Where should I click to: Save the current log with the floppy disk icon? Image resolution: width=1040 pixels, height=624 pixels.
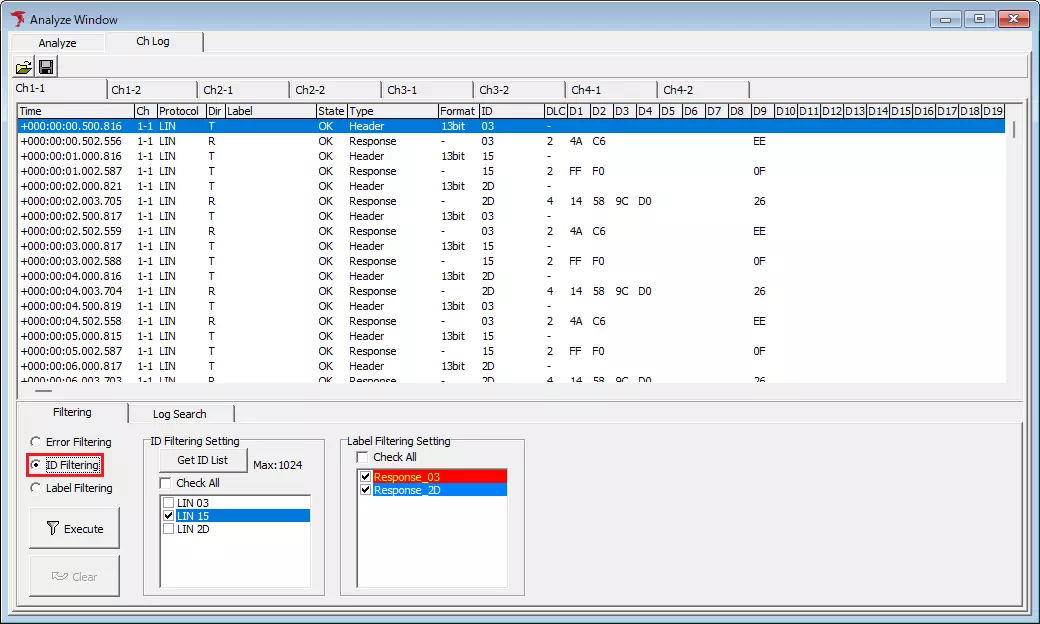coord(46,66)
